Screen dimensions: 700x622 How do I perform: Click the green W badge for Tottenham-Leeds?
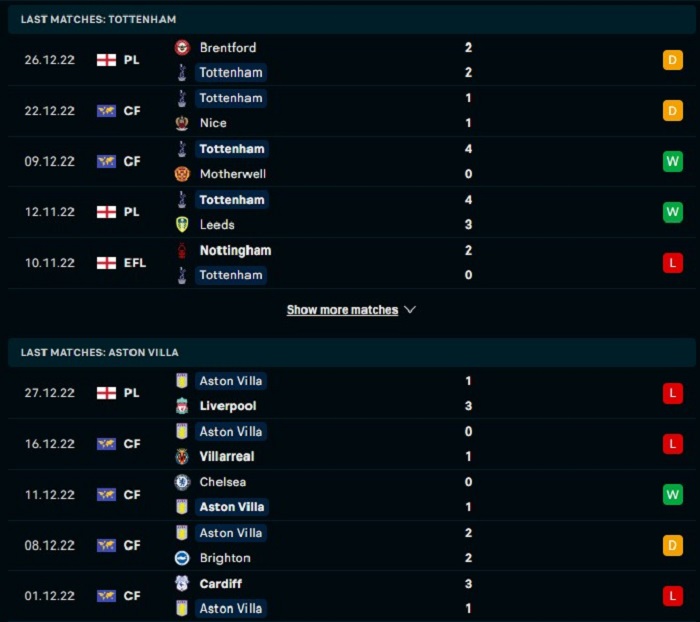[673, 212]
